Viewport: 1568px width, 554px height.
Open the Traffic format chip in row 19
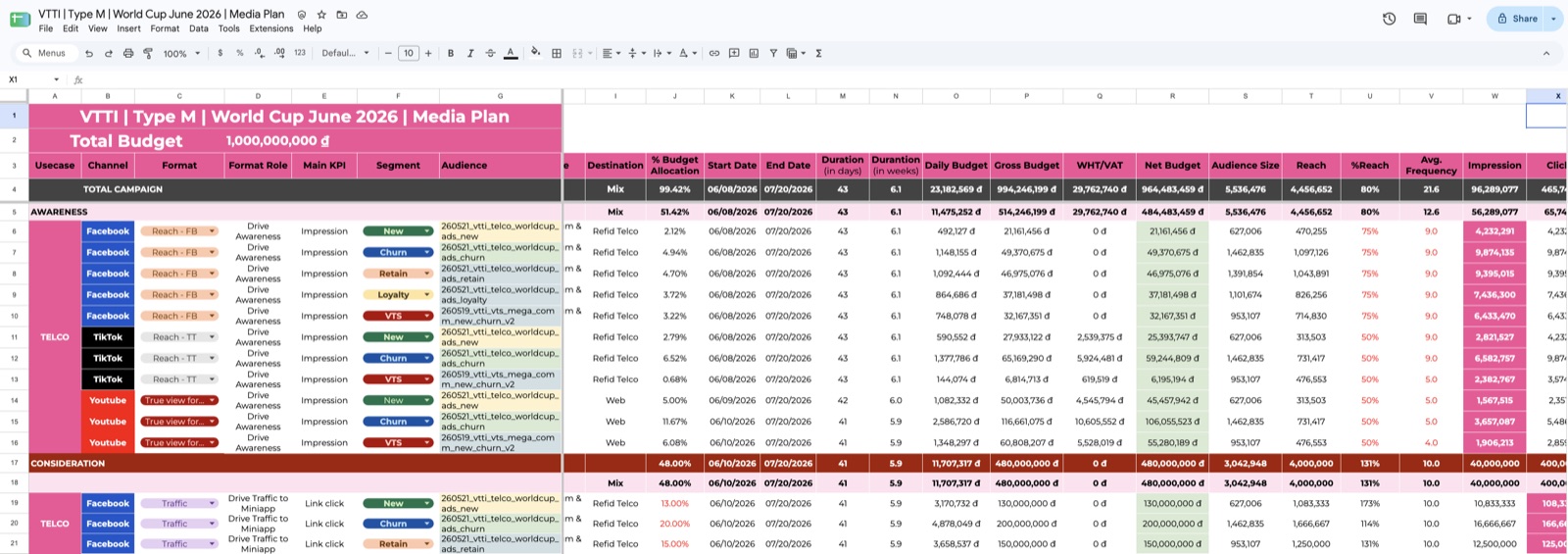pyautogui.click(x=178, y=503)
